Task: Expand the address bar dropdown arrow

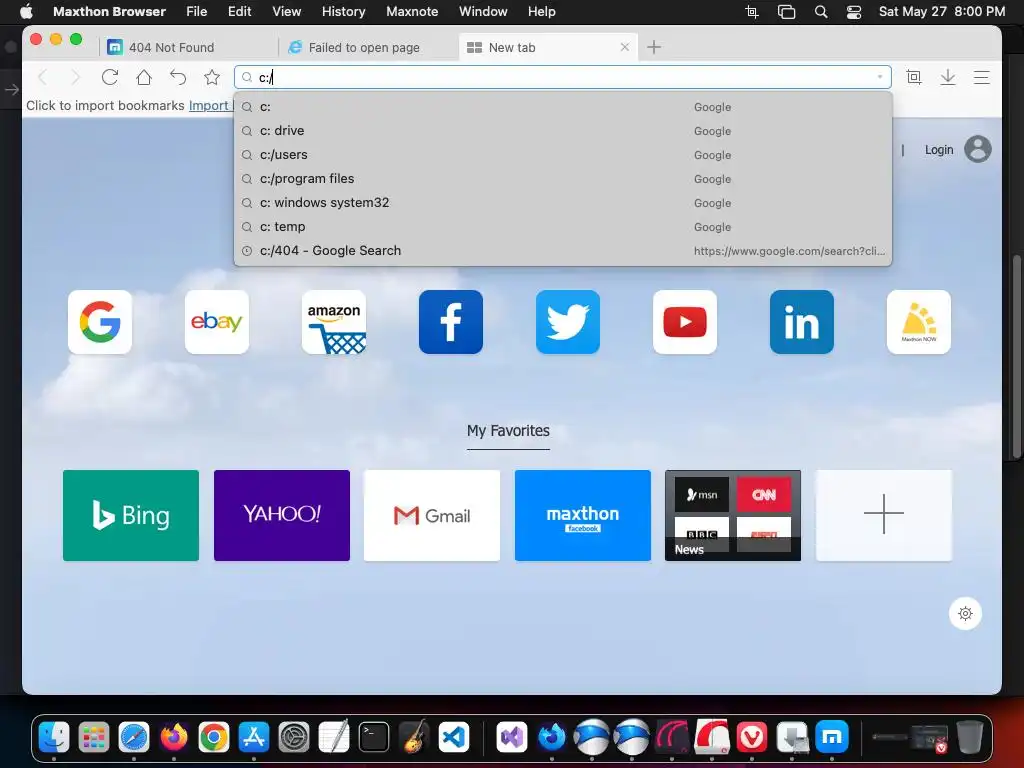Action: tap(880, 77)
